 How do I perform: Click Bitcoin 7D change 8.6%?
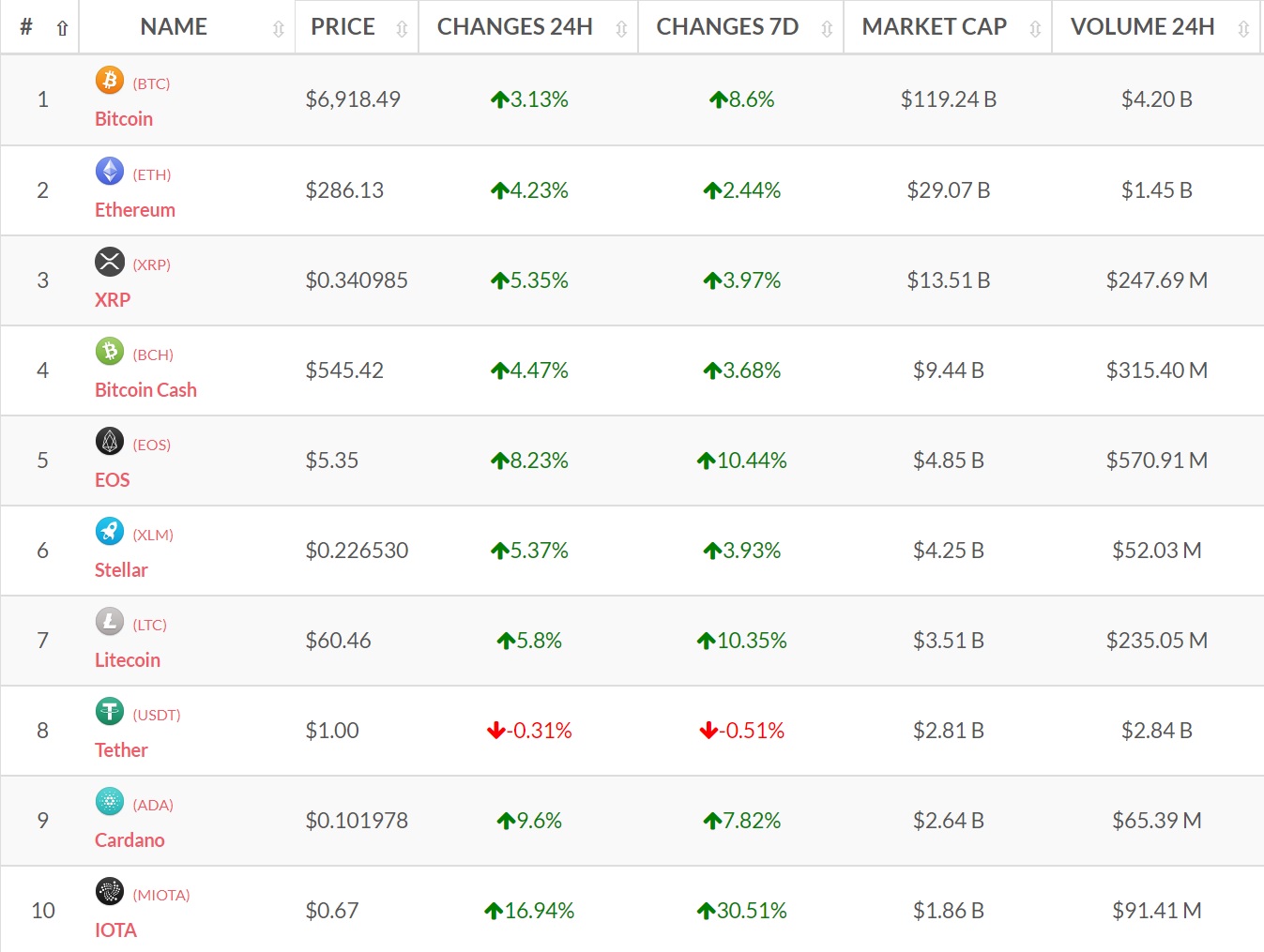pyautogui.click(x=741, y=99)
